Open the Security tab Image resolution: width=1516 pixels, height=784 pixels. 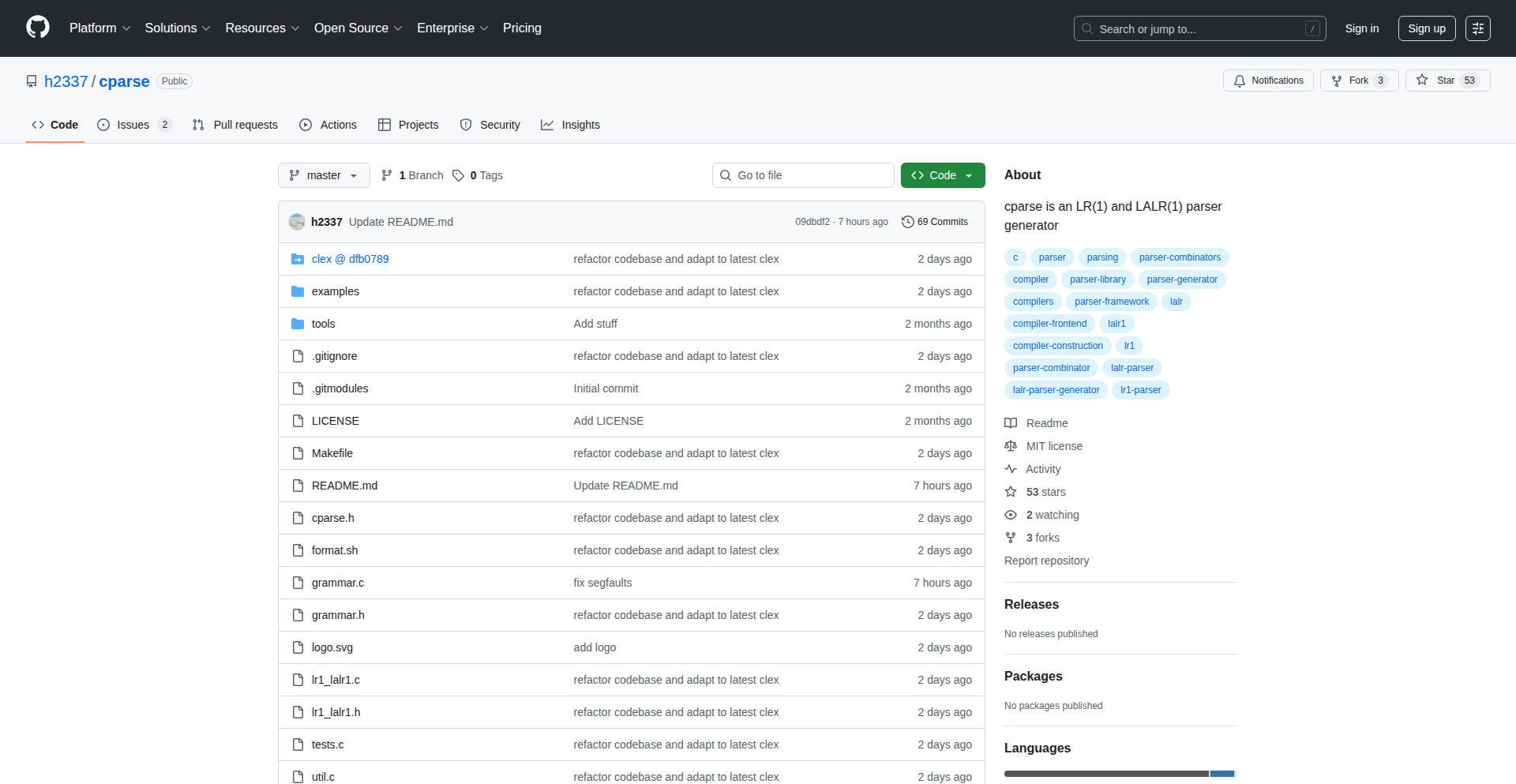(490, 125)
